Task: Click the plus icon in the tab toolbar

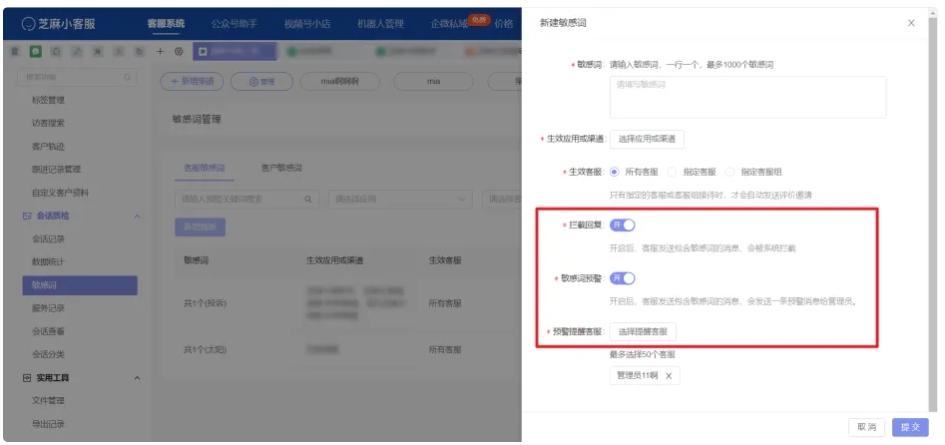Action: [x=161, y=50]
